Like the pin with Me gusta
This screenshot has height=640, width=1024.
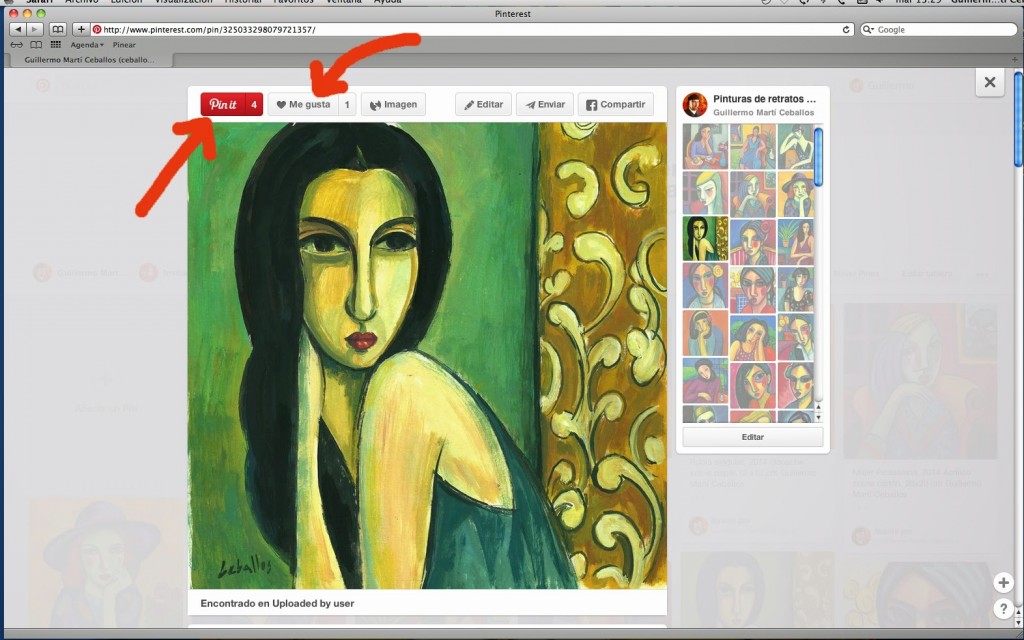click(303, 104)
